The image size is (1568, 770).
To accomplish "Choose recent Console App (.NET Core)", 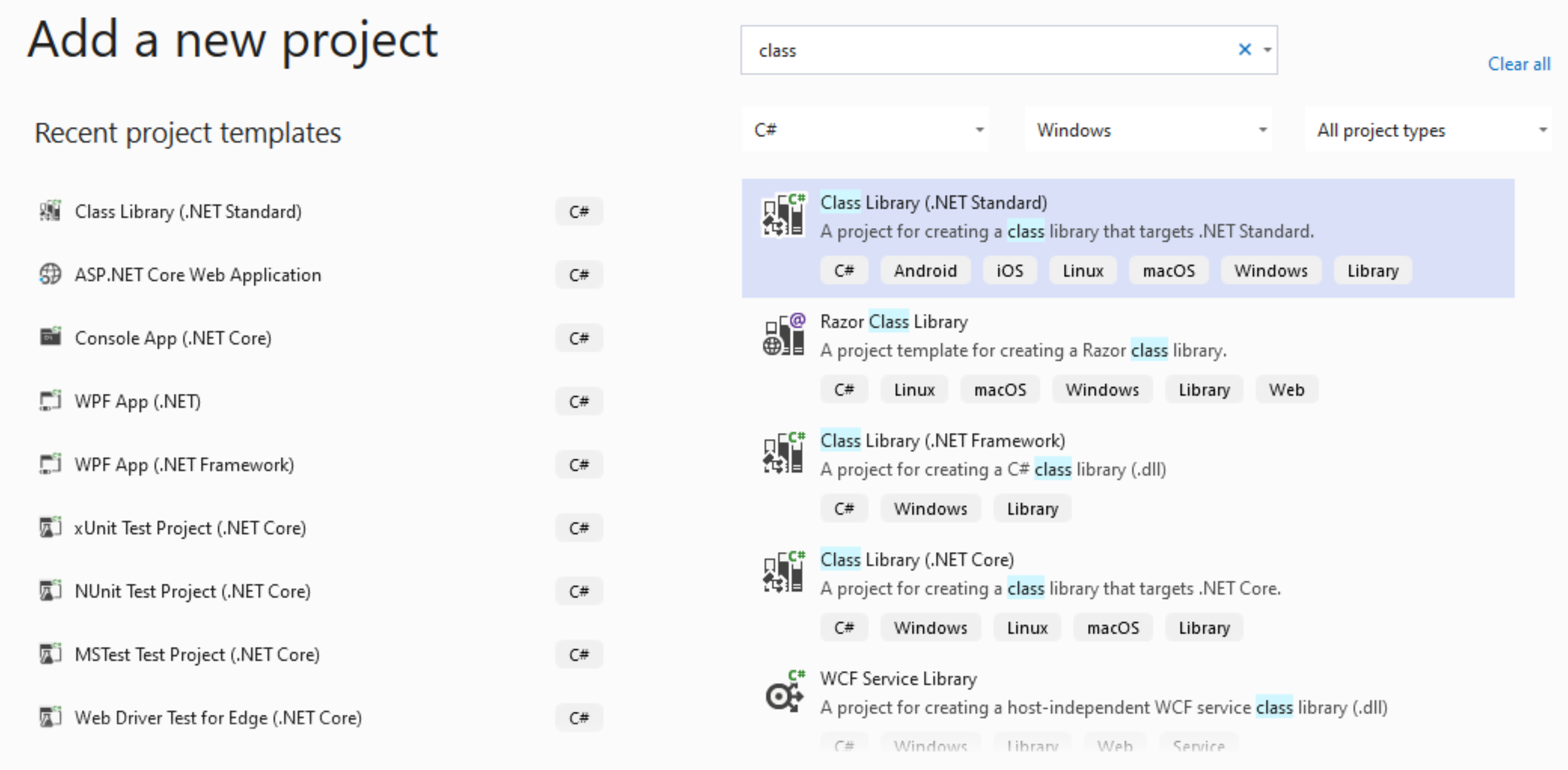I will click(173, 338).
